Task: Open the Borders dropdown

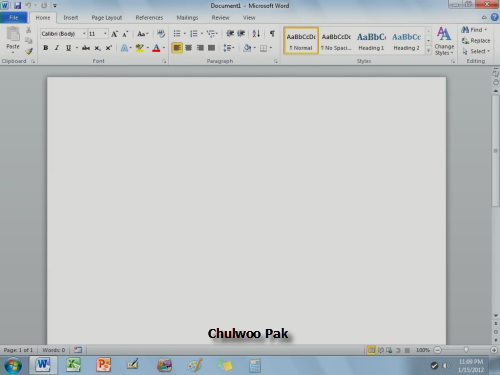Action: [271, 48]
